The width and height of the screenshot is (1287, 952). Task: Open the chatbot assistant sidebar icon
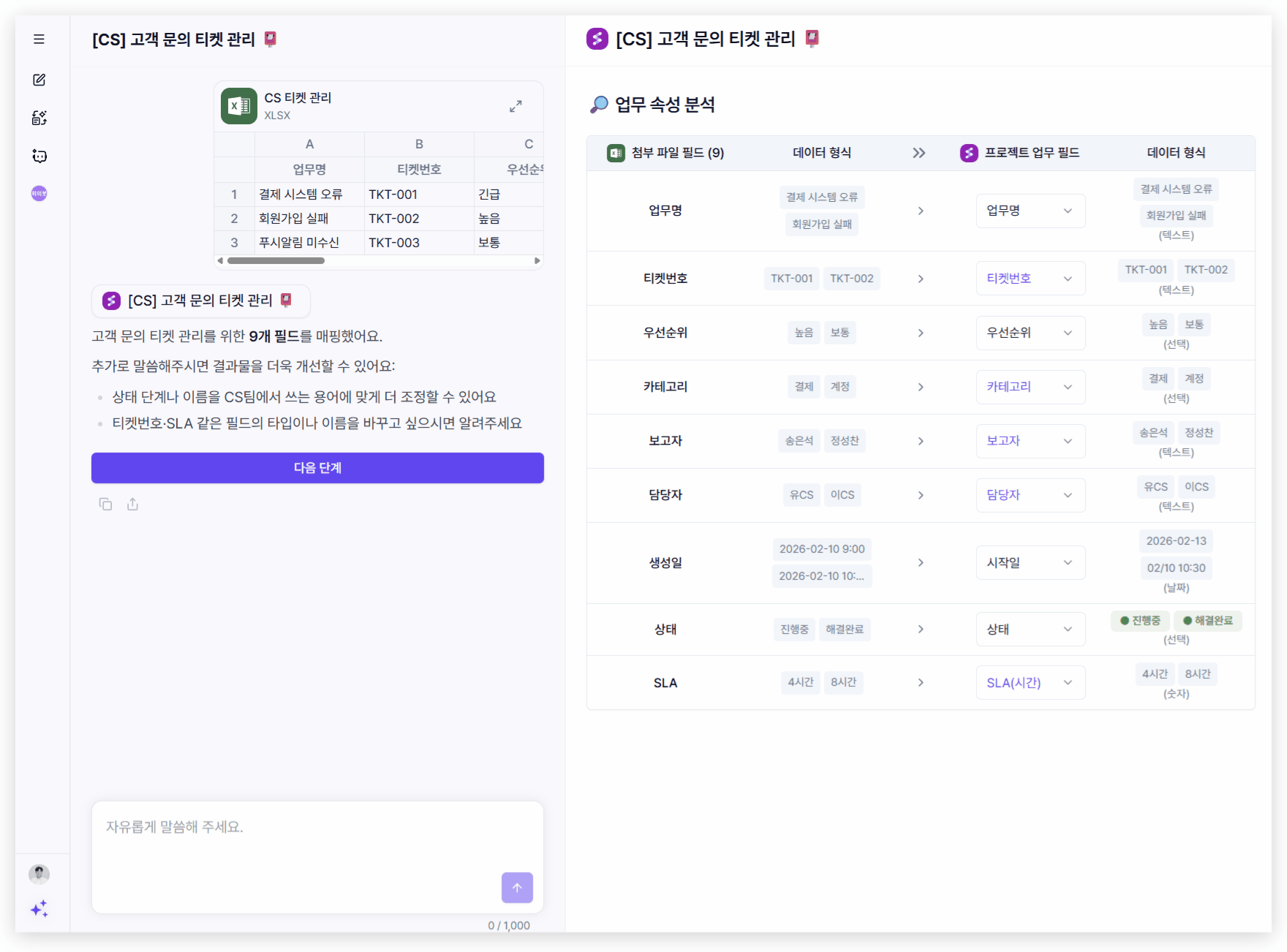point(39,156)
